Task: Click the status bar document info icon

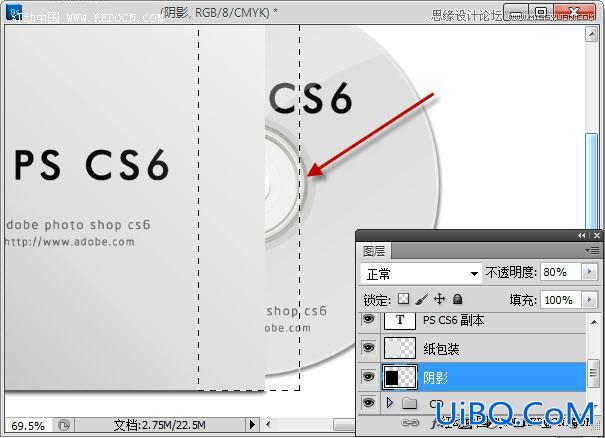Action: [64, 425]
